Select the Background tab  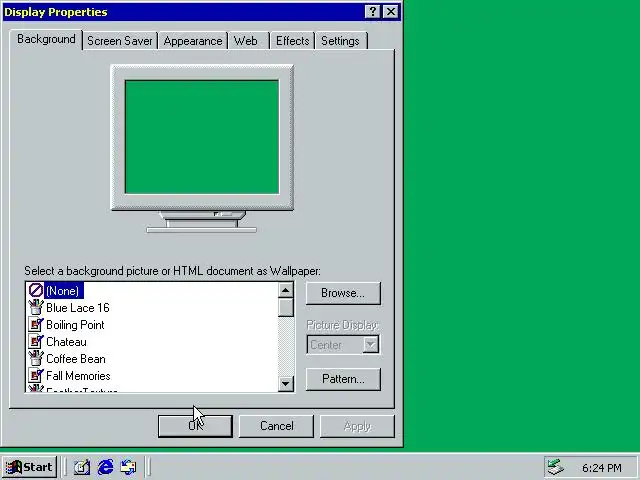(x=46, y=39)
